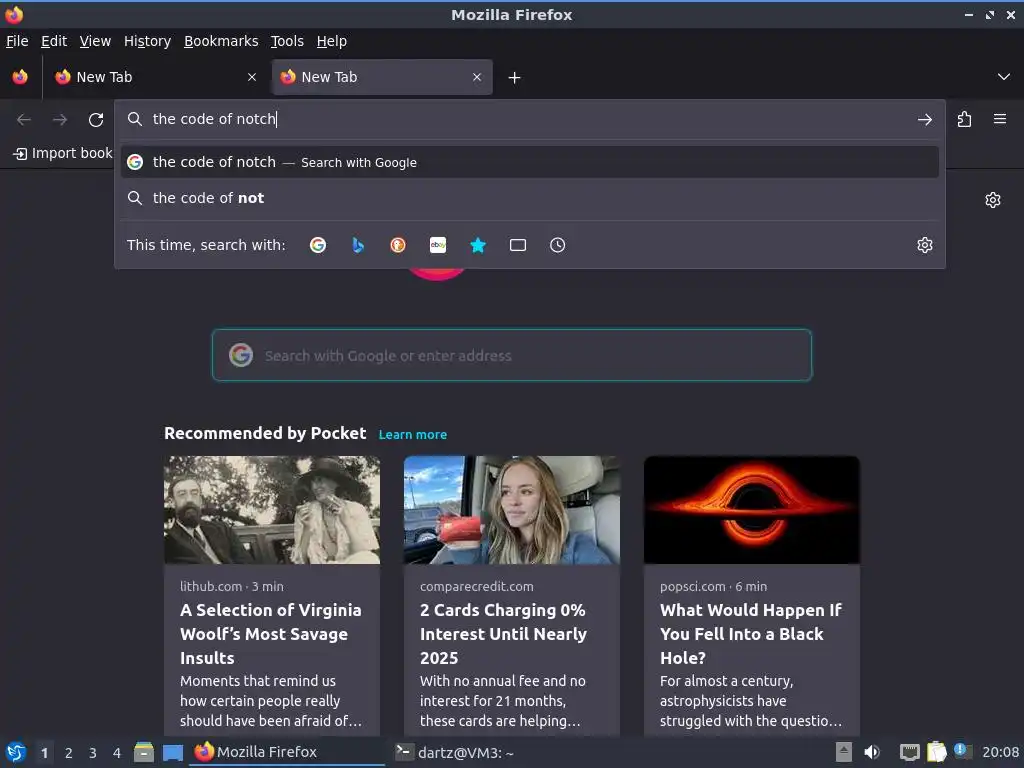Screen dimensions: 1024x768
Task: Open the clipboard tray icon
Action: [936, 752]
